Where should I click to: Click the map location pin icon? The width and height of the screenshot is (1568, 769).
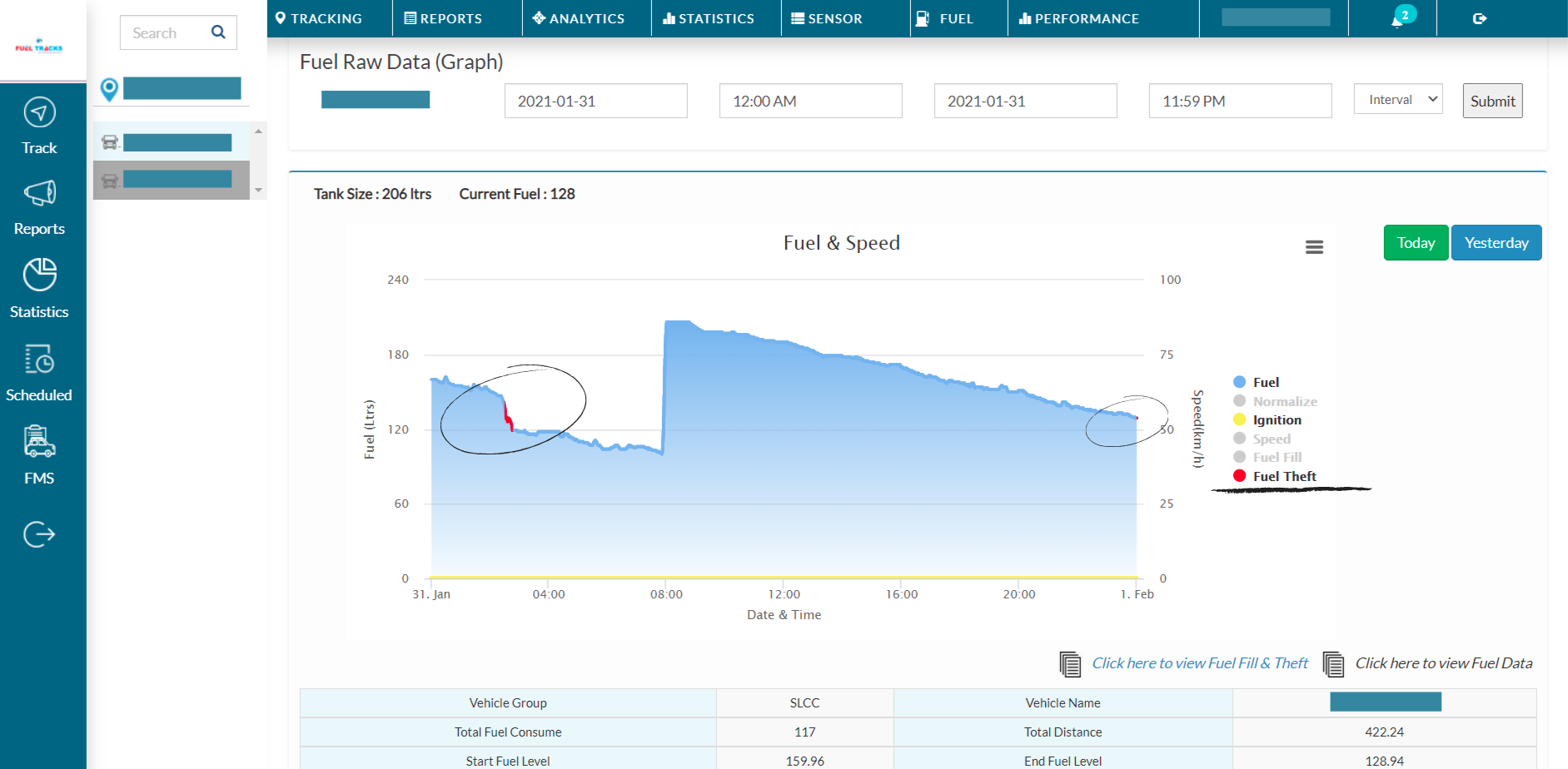pyautogui.click(x=109, y=89)
